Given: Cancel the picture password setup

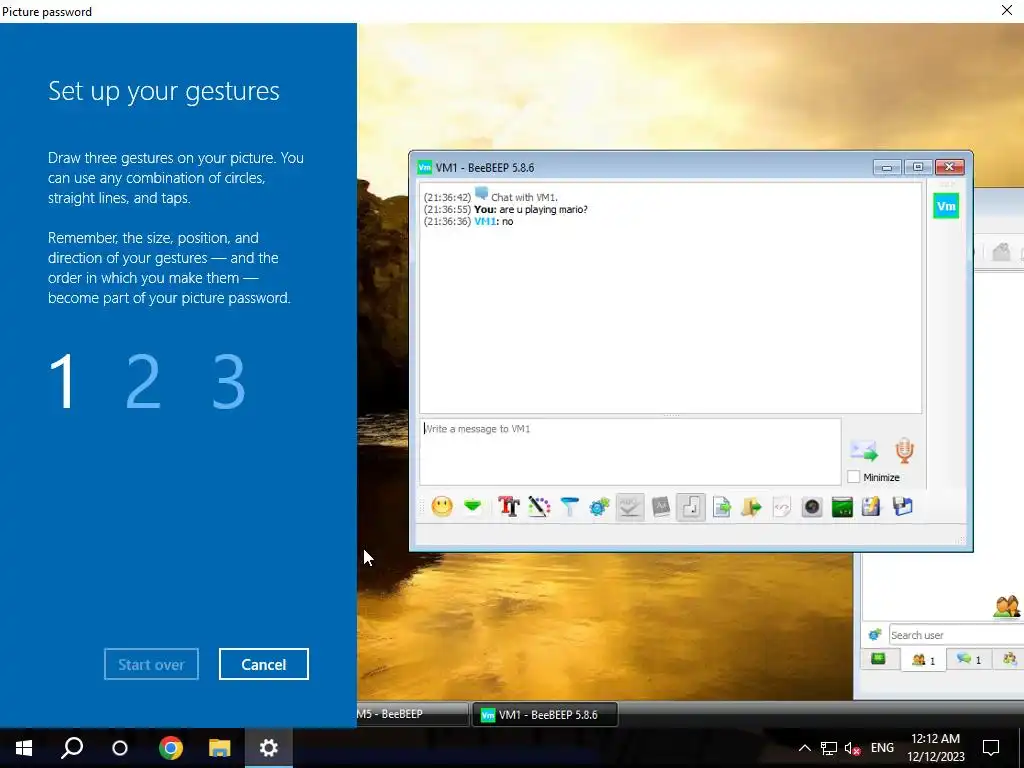Looking at the screenshot, I should click(x=264, y=664).
